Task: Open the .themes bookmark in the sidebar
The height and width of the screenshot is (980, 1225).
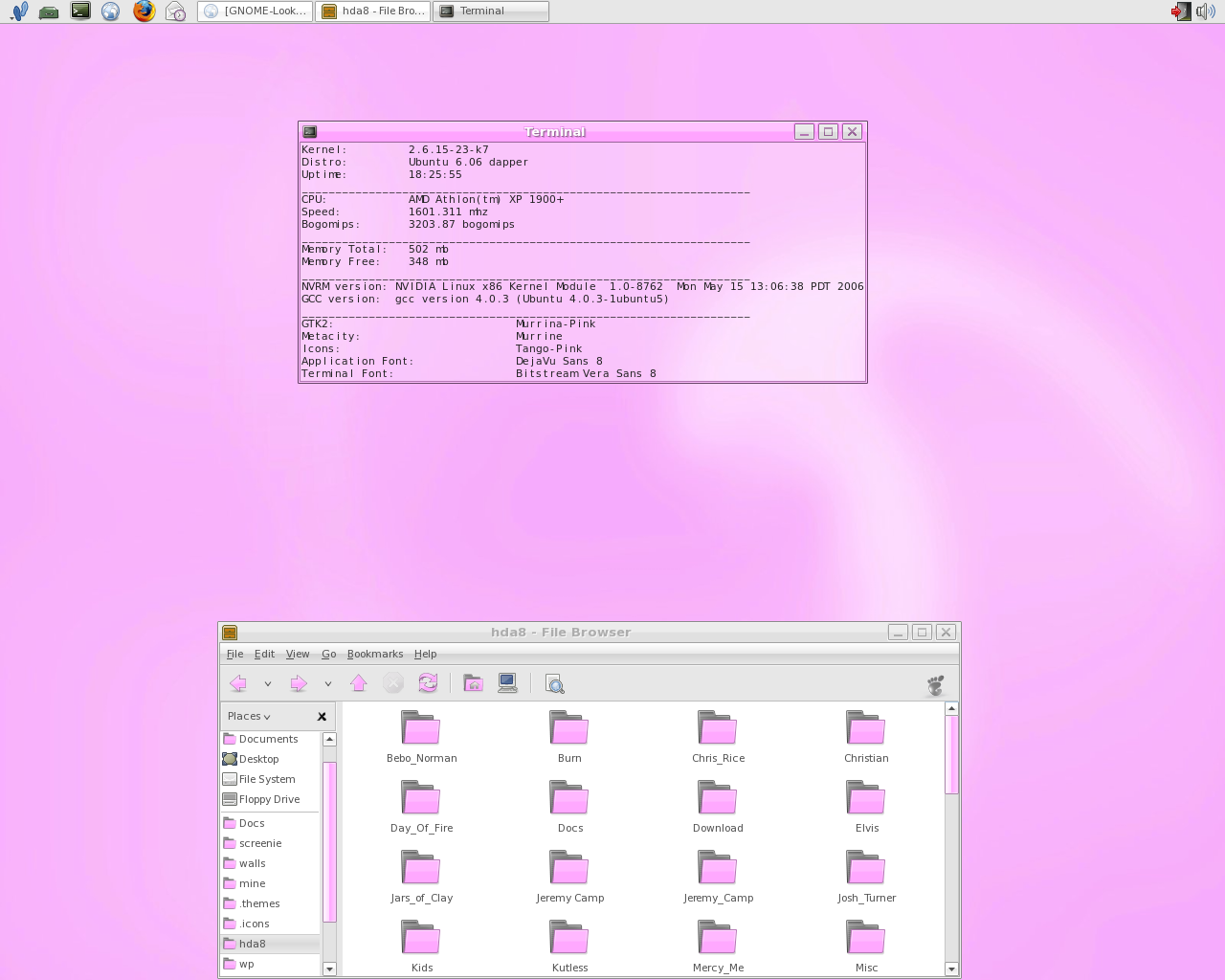Action: pos(251,903)
